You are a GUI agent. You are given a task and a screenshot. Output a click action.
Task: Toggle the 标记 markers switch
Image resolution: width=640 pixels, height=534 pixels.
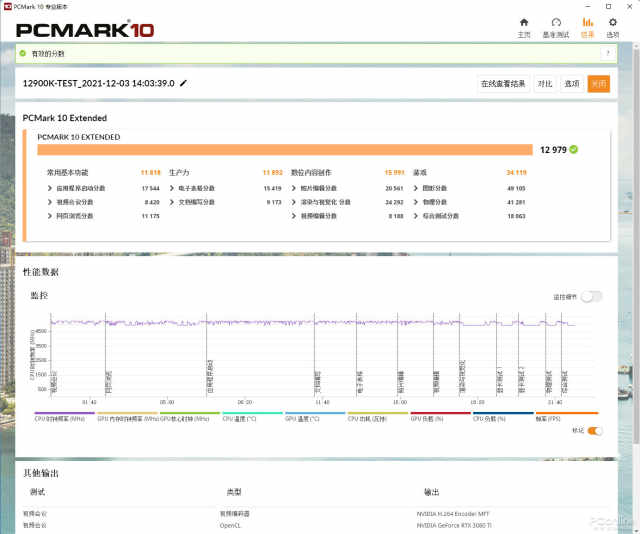click(595, 431)
